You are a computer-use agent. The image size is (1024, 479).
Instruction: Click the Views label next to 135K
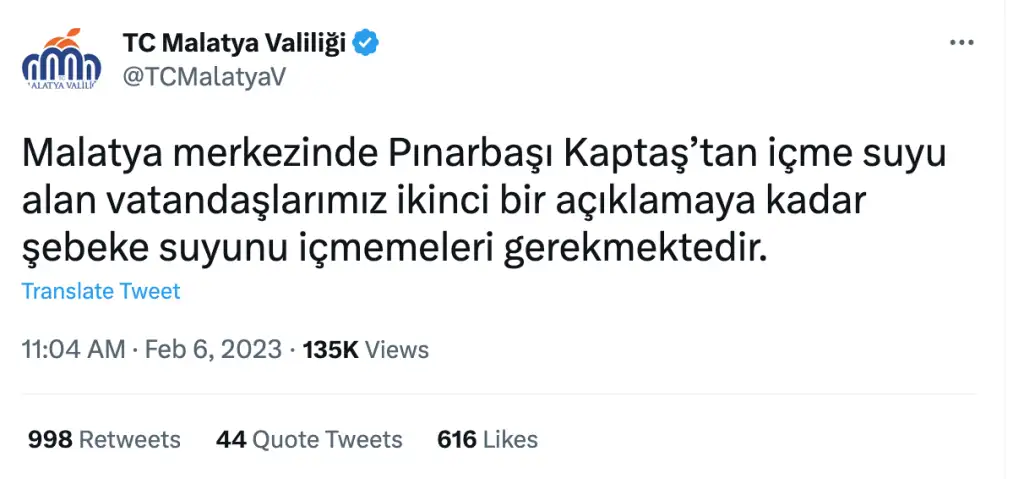396,350
